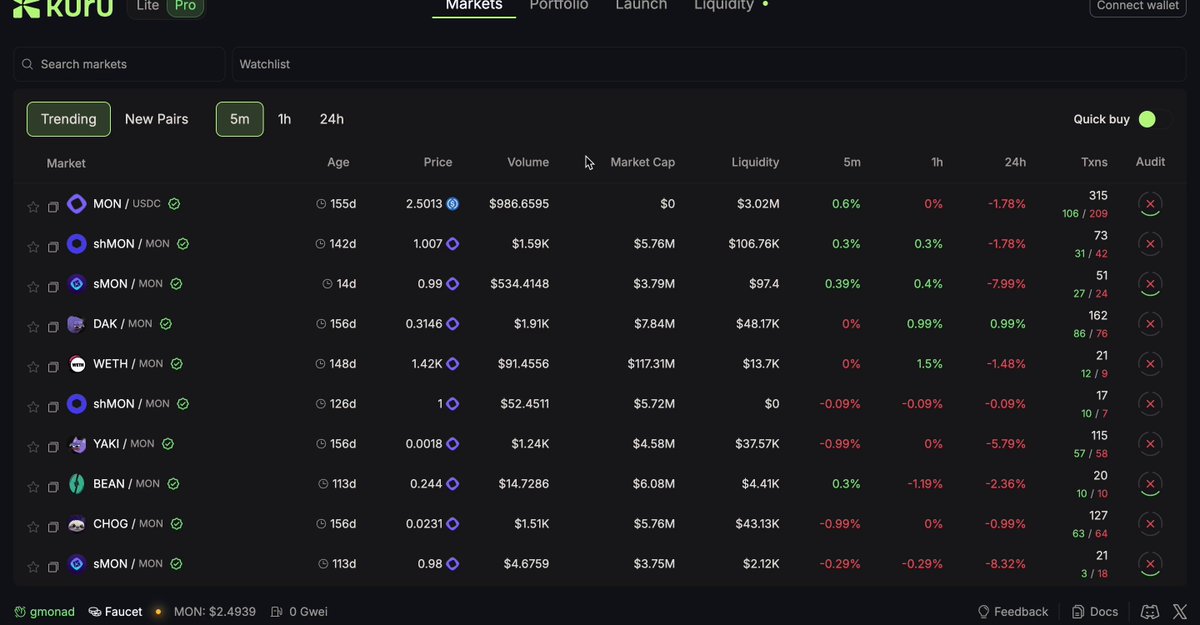The width and height of the screenshot is (1200, 625).
Task: Open audit status icon for YAKI / MON
Action: [1150, 444]
